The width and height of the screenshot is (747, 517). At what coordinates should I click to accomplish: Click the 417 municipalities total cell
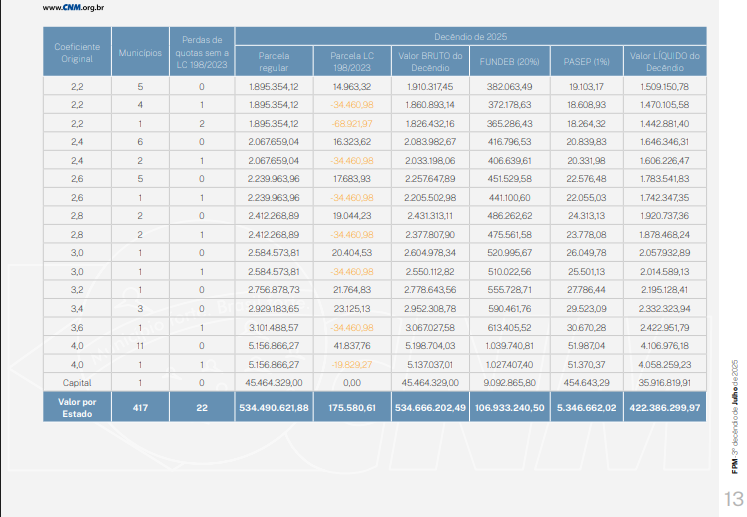point(140,407)
